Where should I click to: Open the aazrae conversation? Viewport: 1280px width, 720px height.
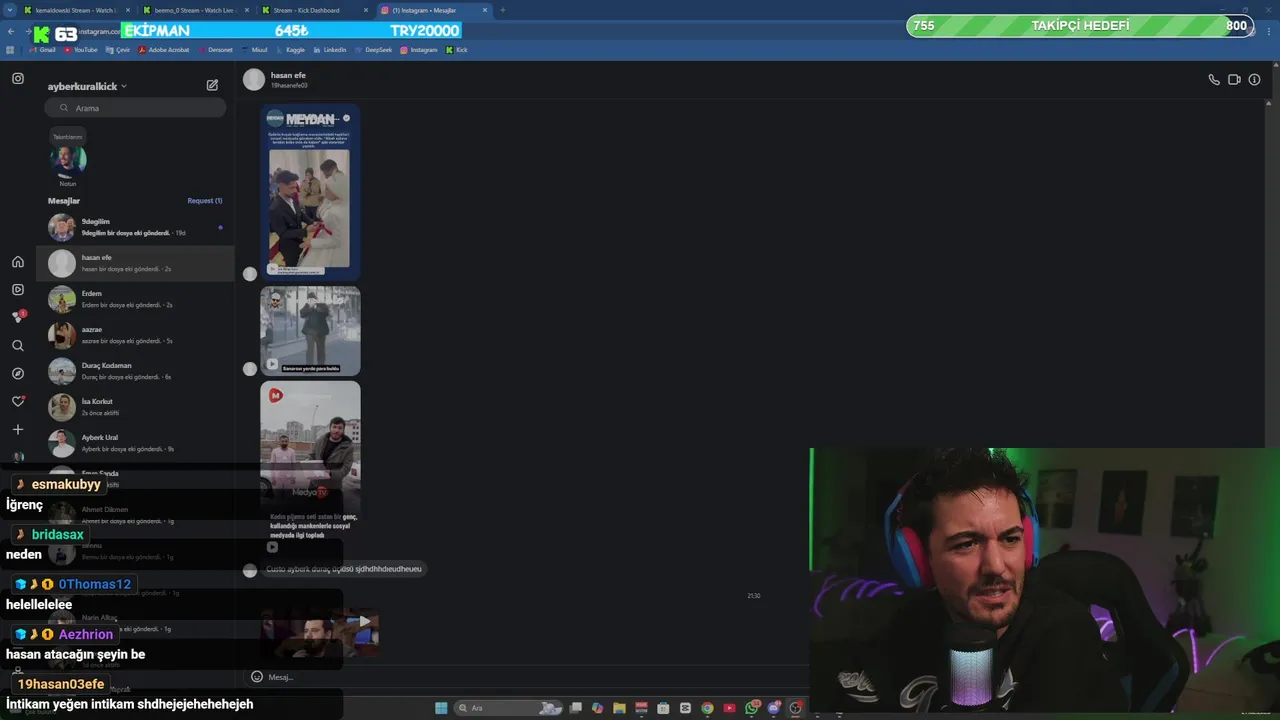pyautogui.click(x=135, y=335)
